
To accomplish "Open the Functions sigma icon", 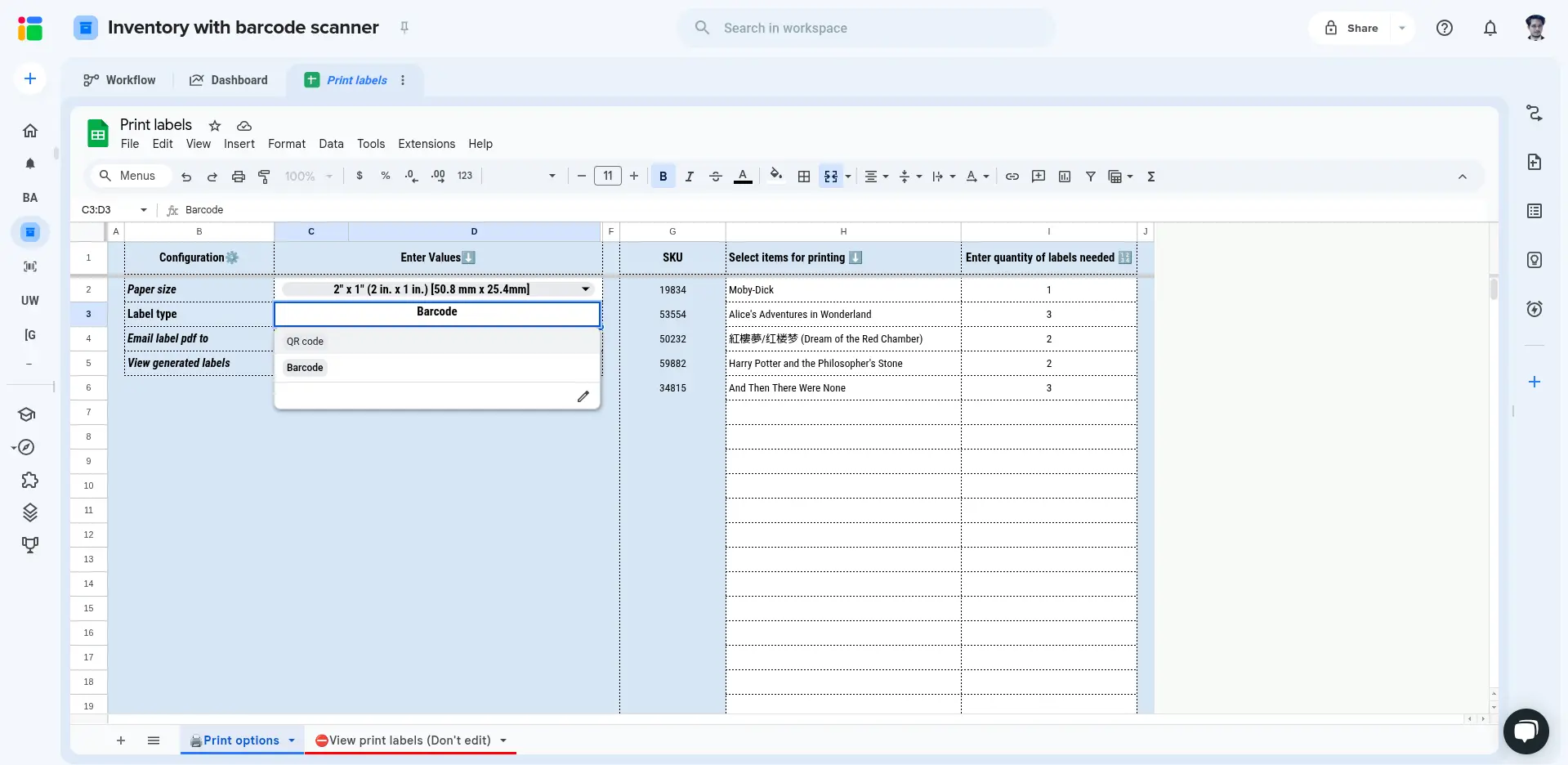I will [x=1150, y=177].
